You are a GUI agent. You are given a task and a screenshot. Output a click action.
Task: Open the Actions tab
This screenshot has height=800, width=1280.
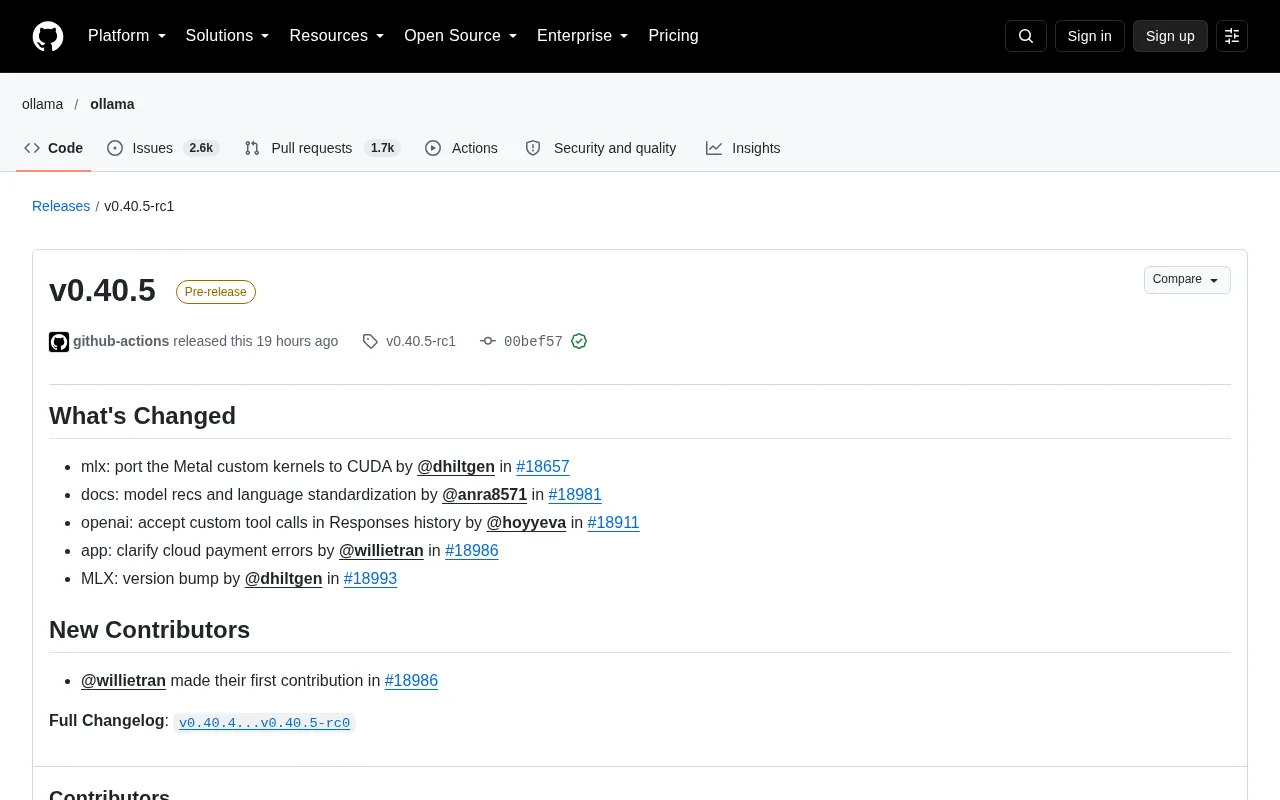click(x=461, y=148)
